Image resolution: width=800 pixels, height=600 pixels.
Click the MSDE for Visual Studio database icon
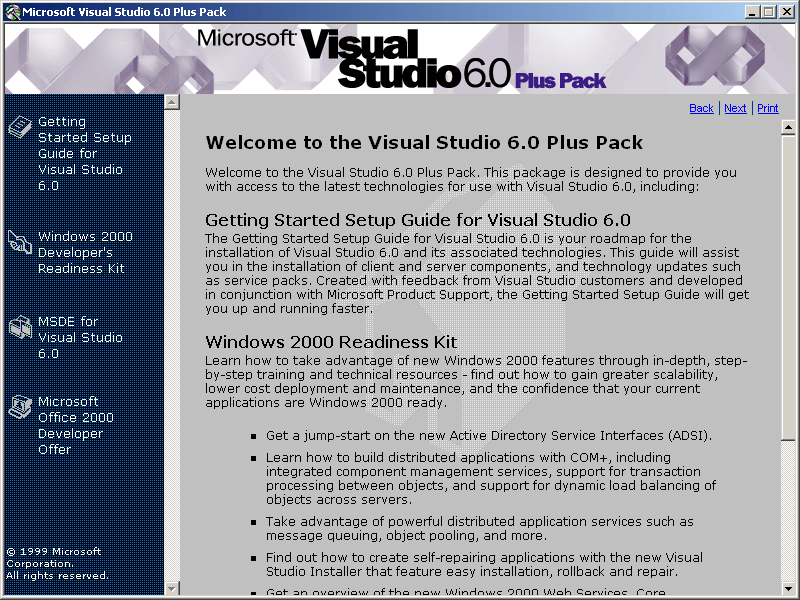[20, 327]
